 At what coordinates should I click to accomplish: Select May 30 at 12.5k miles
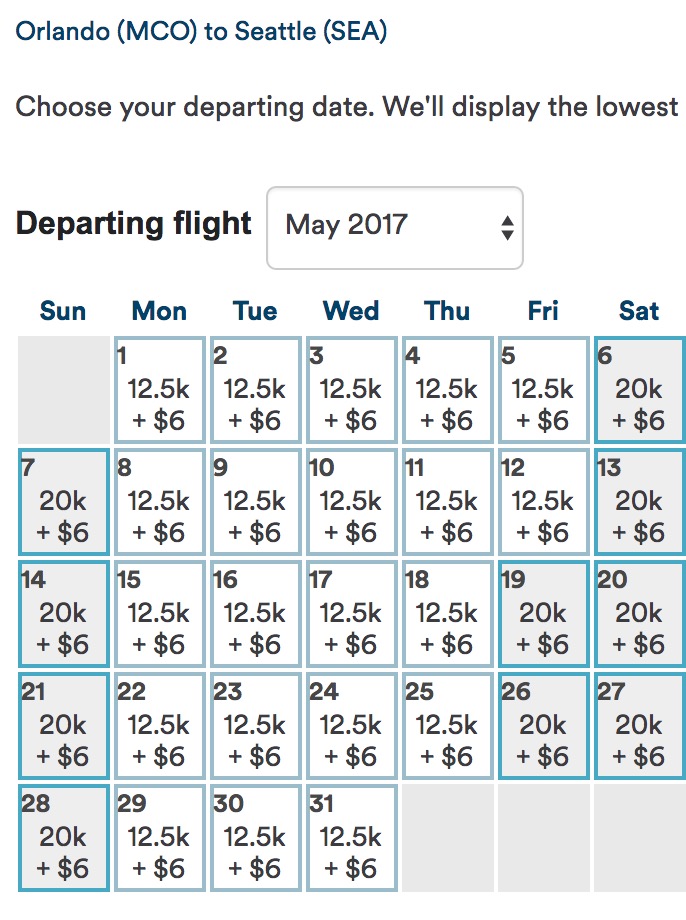tap(255, 838)
